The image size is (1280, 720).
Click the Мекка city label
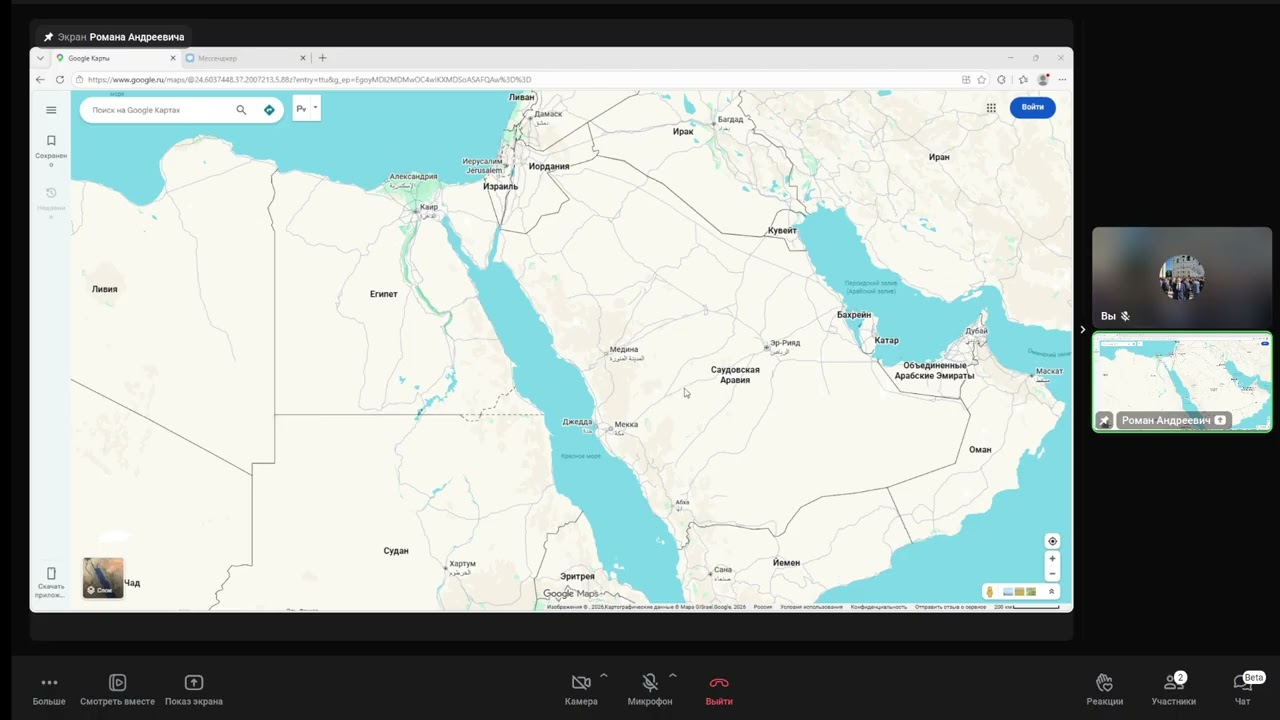pos(626,424)
